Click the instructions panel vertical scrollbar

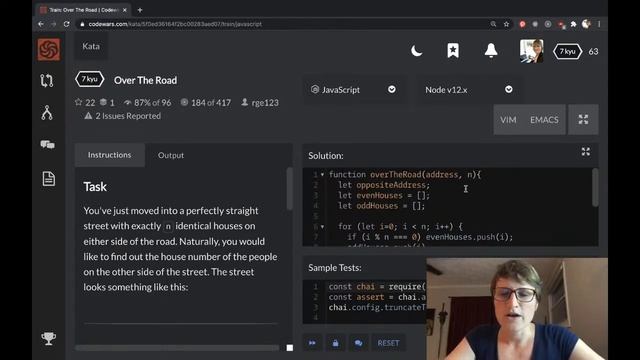(x=289, y=189)
